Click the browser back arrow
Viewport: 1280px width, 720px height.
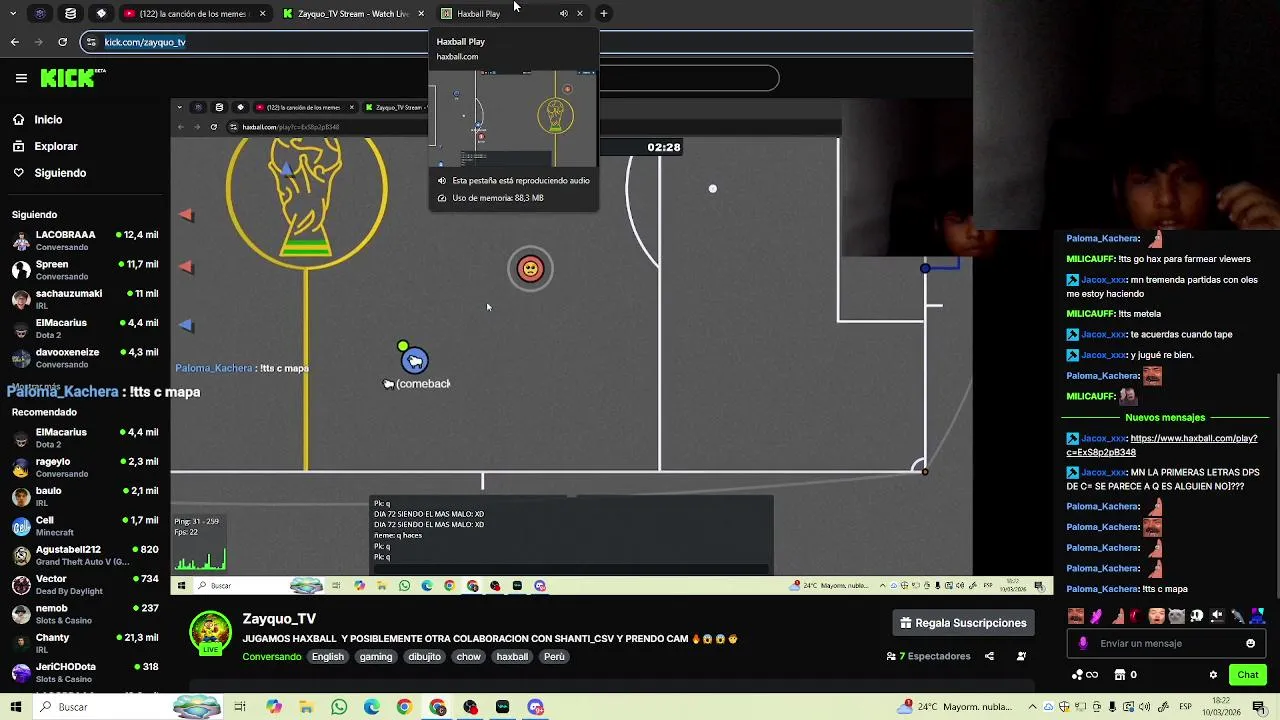click(15, 42)
